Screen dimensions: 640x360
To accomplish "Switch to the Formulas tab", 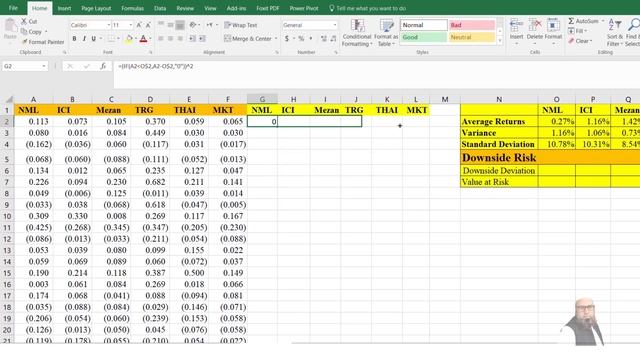I will tap(132, 8).
